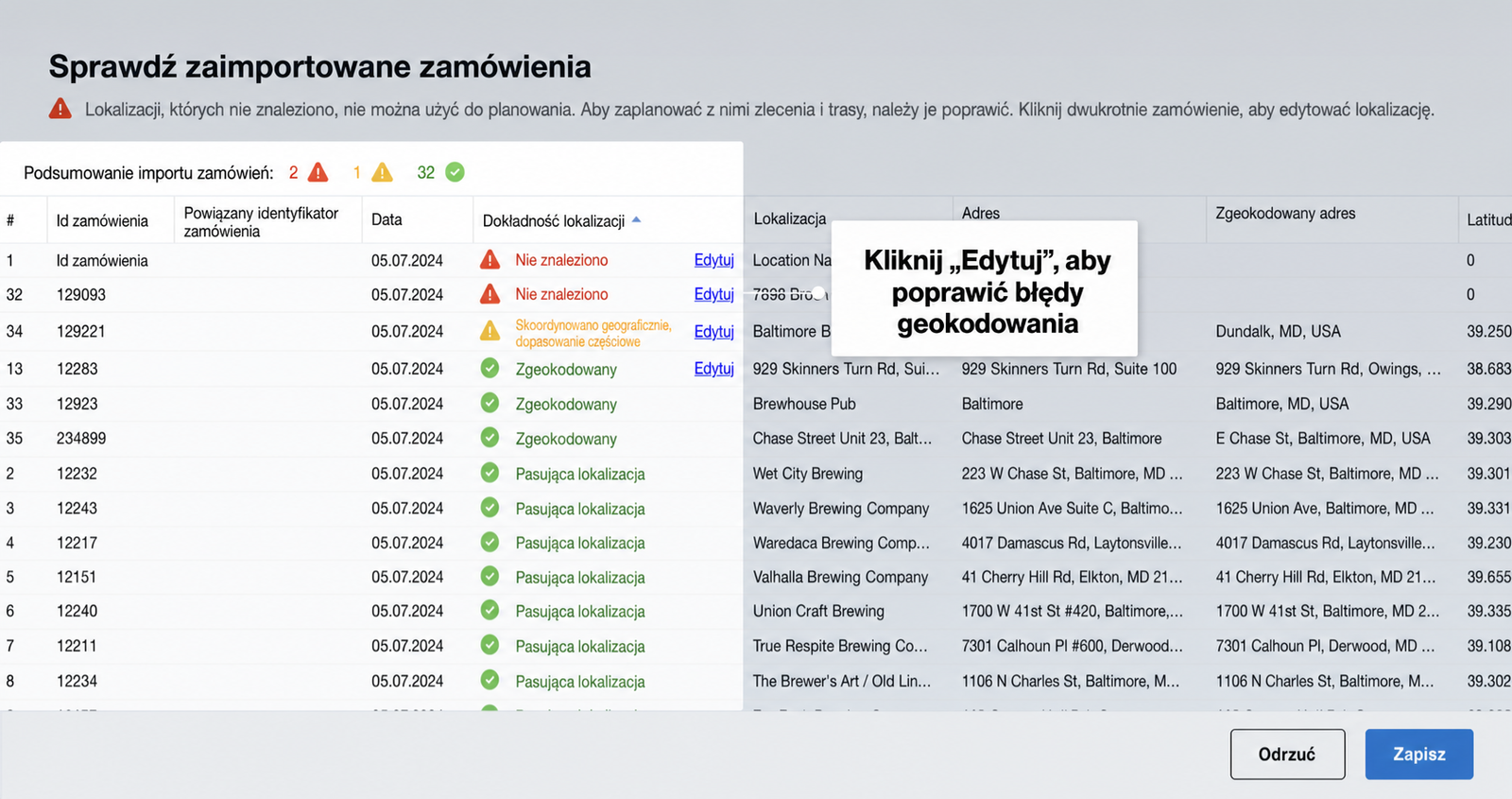The width and height of the screenshot is (1512, 799).
Task: Sort by Id zamówienia column header
Action: (102, 220)
